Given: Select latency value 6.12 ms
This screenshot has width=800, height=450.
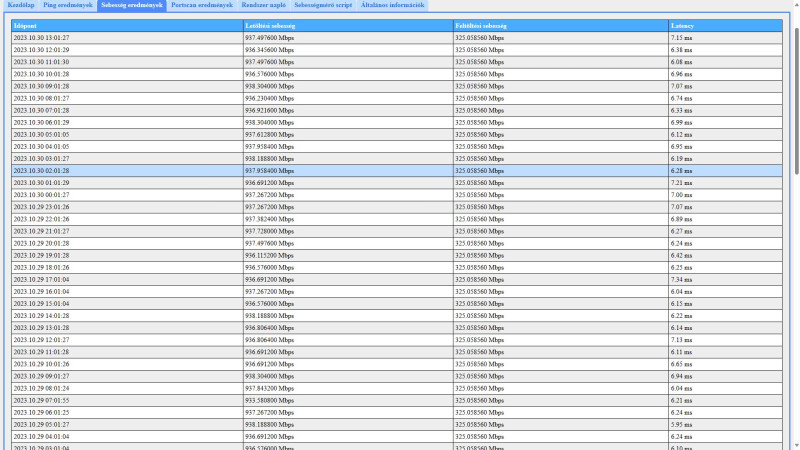Looking at the screenshot, I should click(682, 135).
